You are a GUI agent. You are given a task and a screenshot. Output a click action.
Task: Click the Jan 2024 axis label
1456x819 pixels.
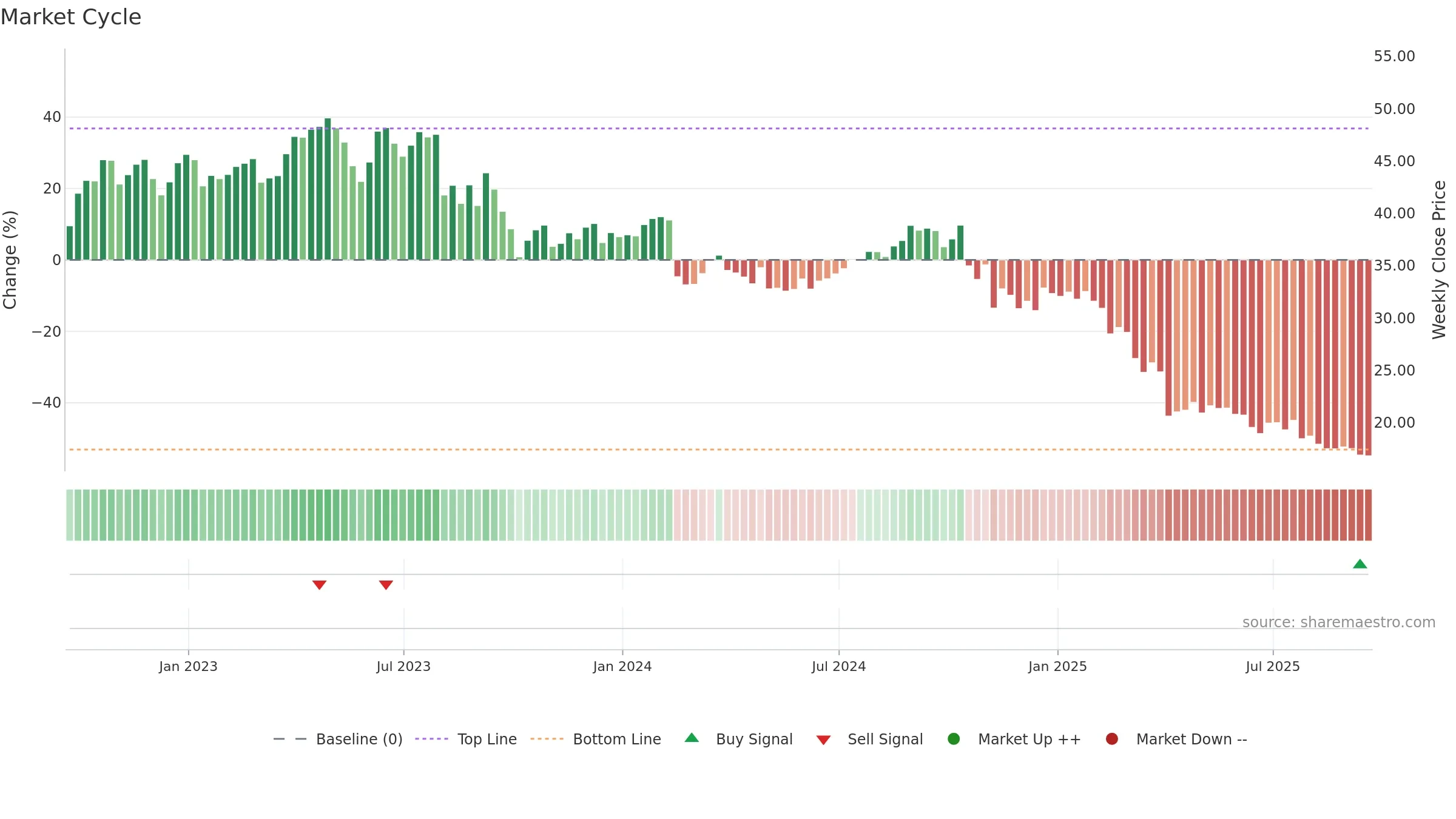click(622, 666)
